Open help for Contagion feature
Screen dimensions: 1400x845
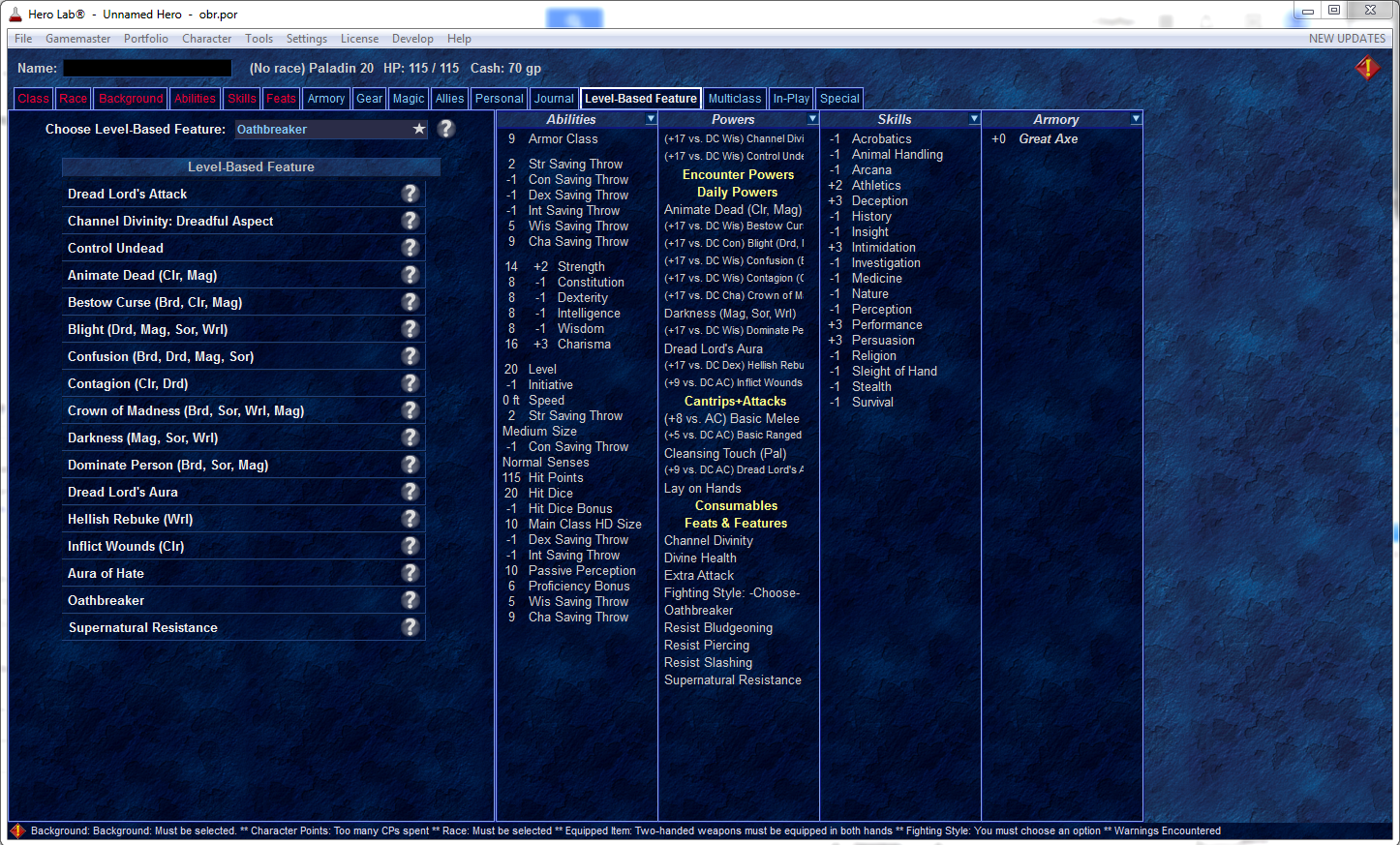[411, 383]
